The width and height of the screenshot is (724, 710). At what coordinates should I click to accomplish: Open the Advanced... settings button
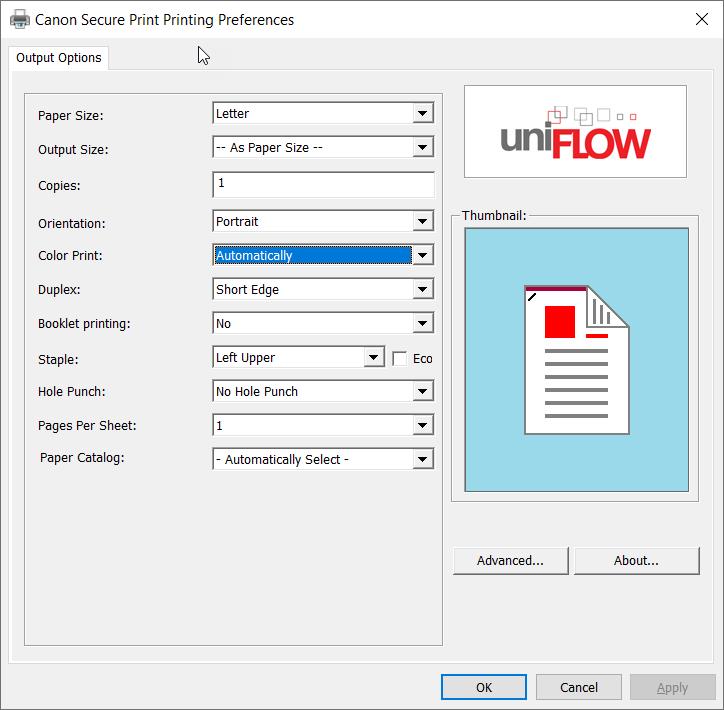click(x=510, y=561)
